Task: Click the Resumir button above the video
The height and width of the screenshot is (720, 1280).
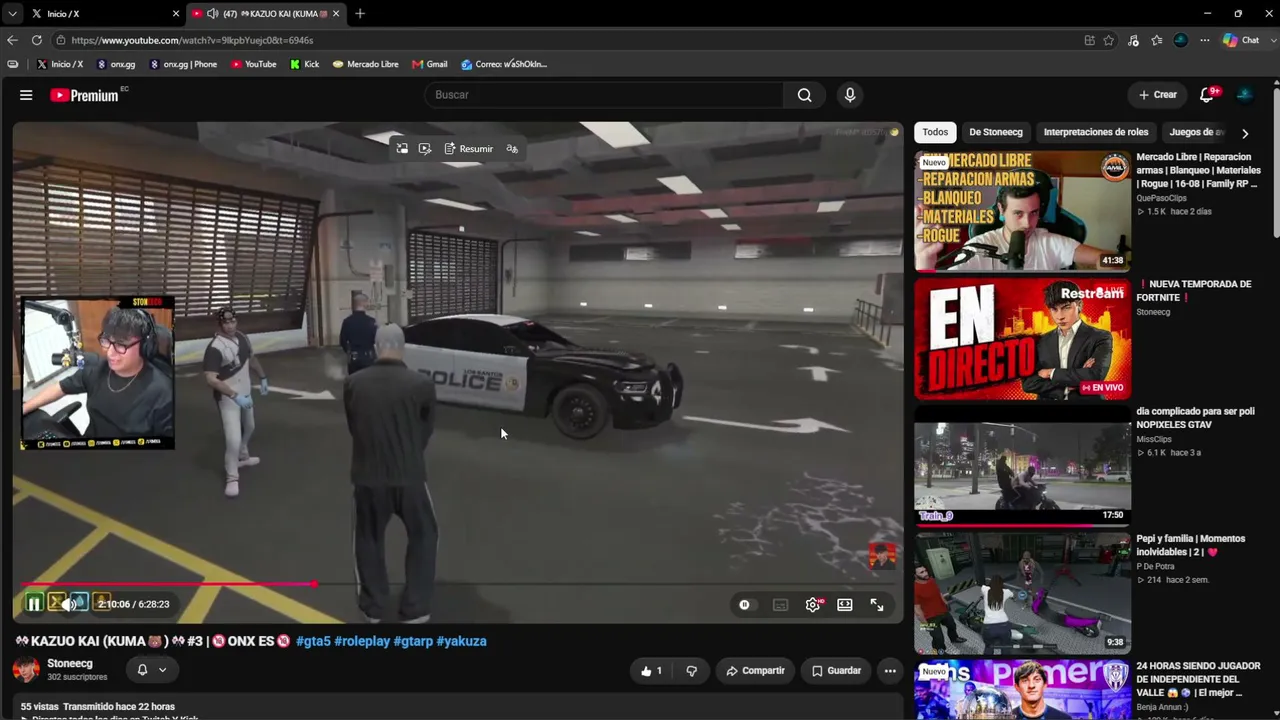Action: point(469,149)
